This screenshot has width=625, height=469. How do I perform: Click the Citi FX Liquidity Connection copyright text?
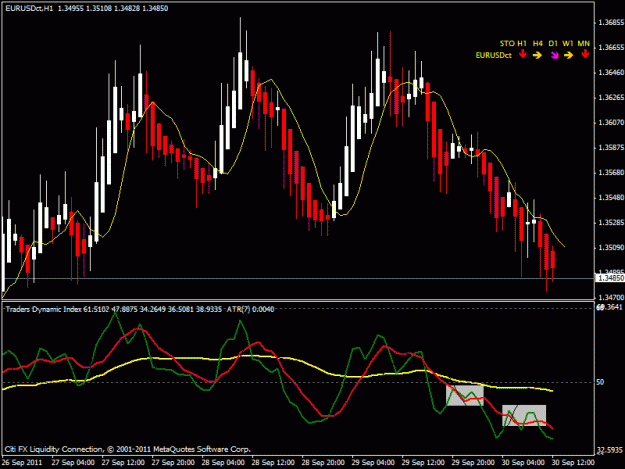click(128, 449)
